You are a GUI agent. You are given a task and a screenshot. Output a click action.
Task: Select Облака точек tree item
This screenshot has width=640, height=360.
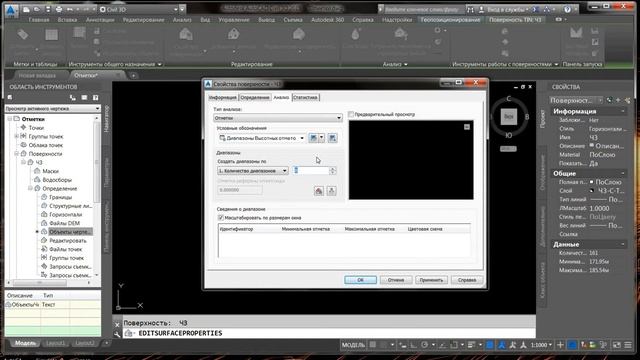pyautogui.click(x=46, y=145)
